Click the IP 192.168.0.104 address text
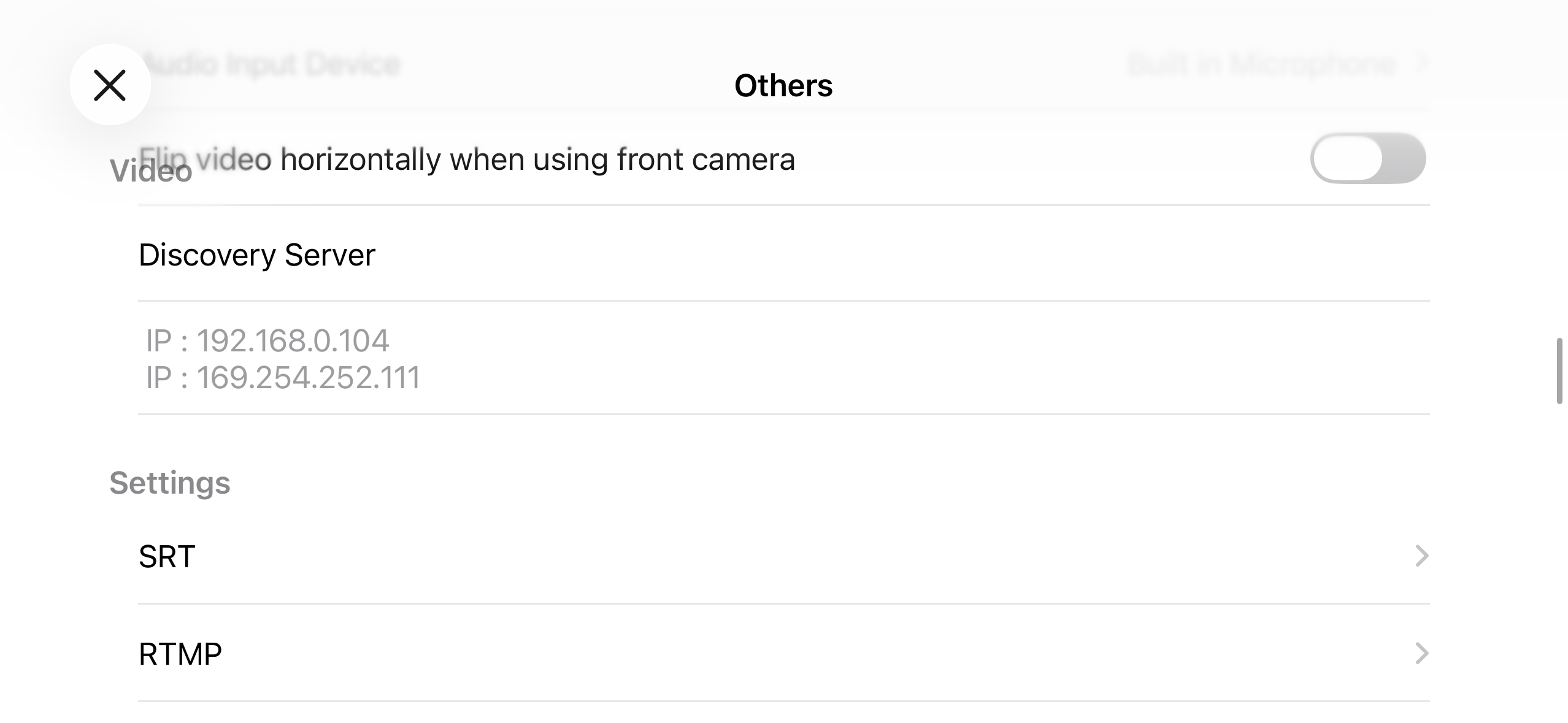Viewport: 1568px width, 723px height. pos(267,340)
